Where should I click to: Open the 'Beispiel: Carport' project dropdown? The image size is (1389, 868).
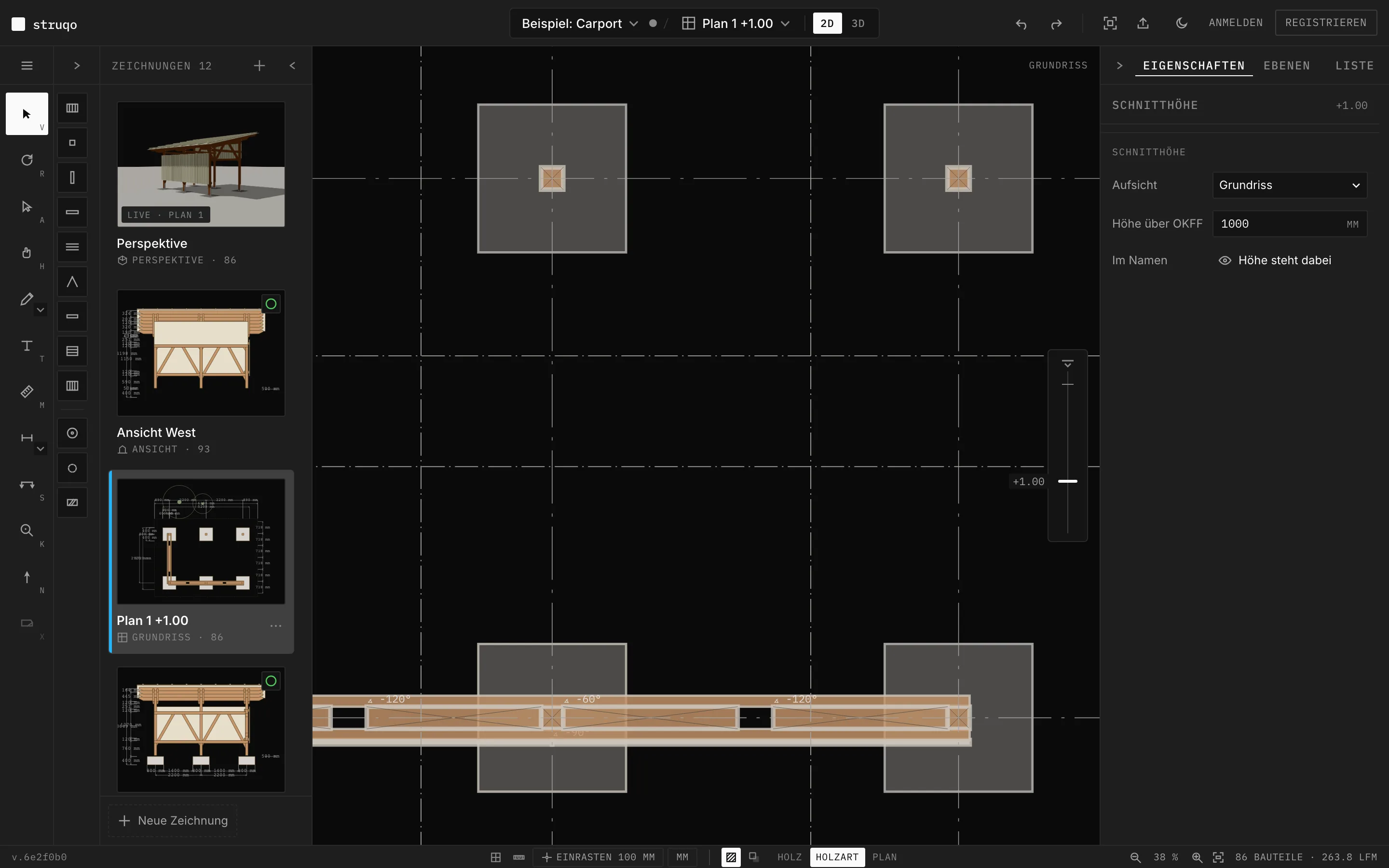point(580,24)
